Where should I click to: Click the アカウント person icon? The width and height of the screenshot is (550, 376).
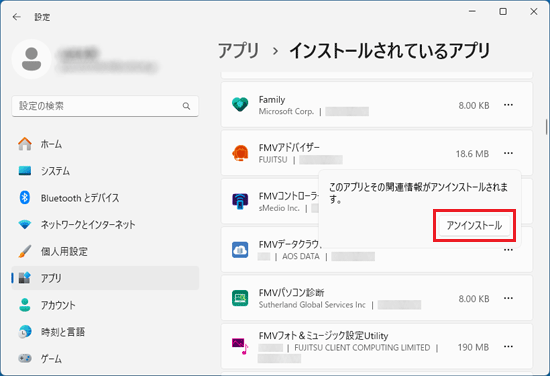(x=25, y=305)
